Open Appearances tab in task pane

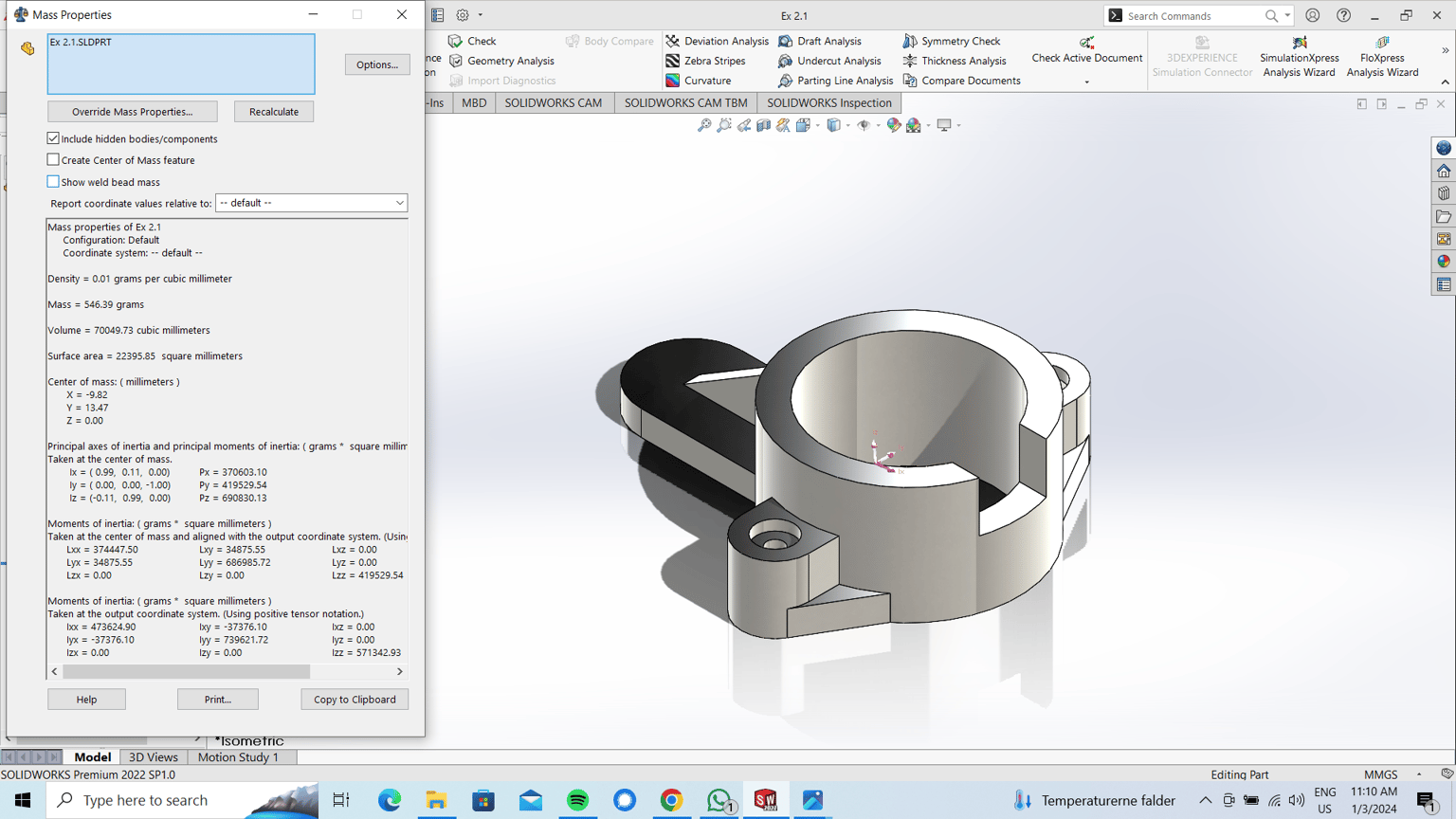(x=1444, y=262)
